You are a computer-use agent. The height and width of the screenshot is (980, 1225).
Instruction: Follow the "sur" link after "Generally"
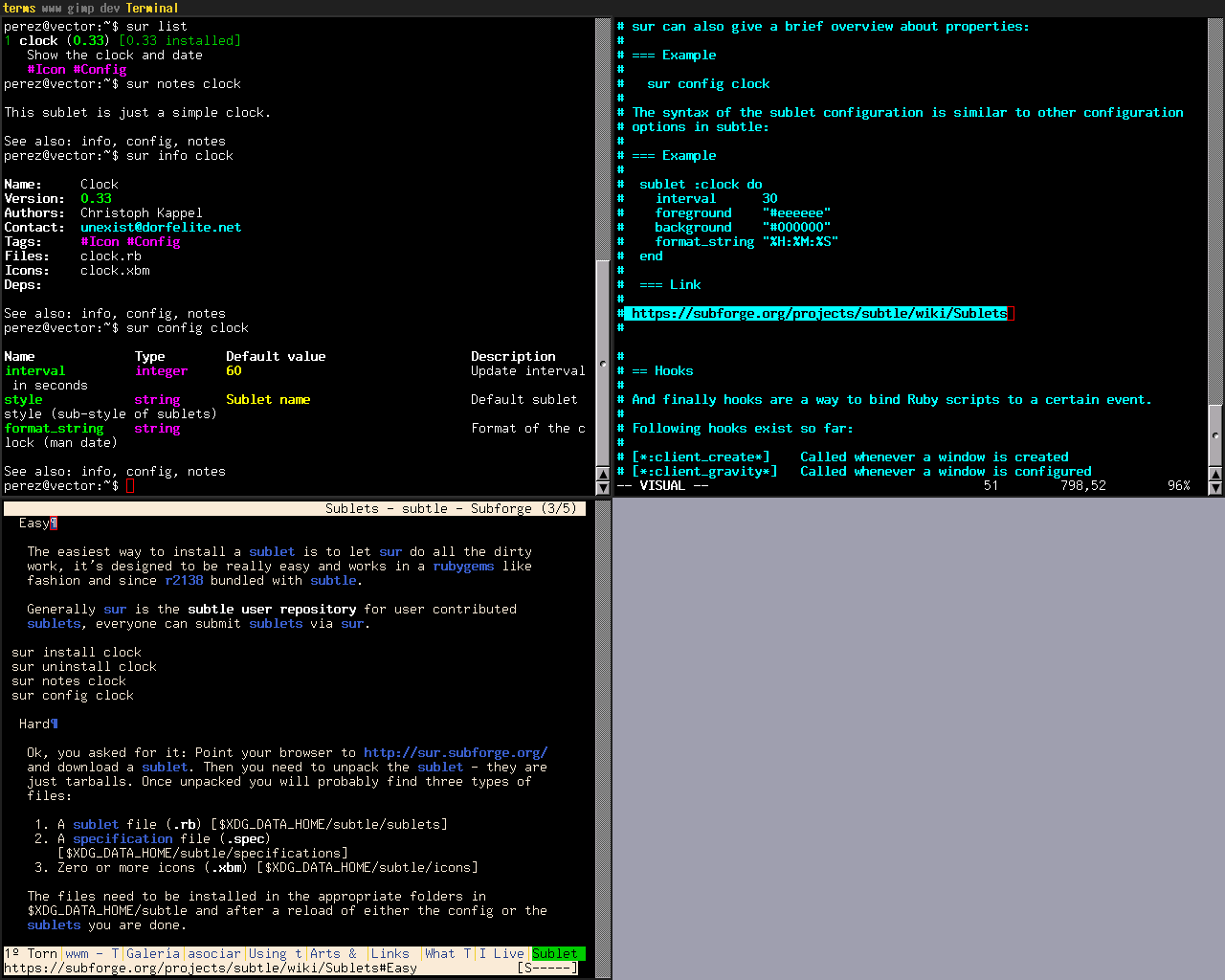point(115,610)
